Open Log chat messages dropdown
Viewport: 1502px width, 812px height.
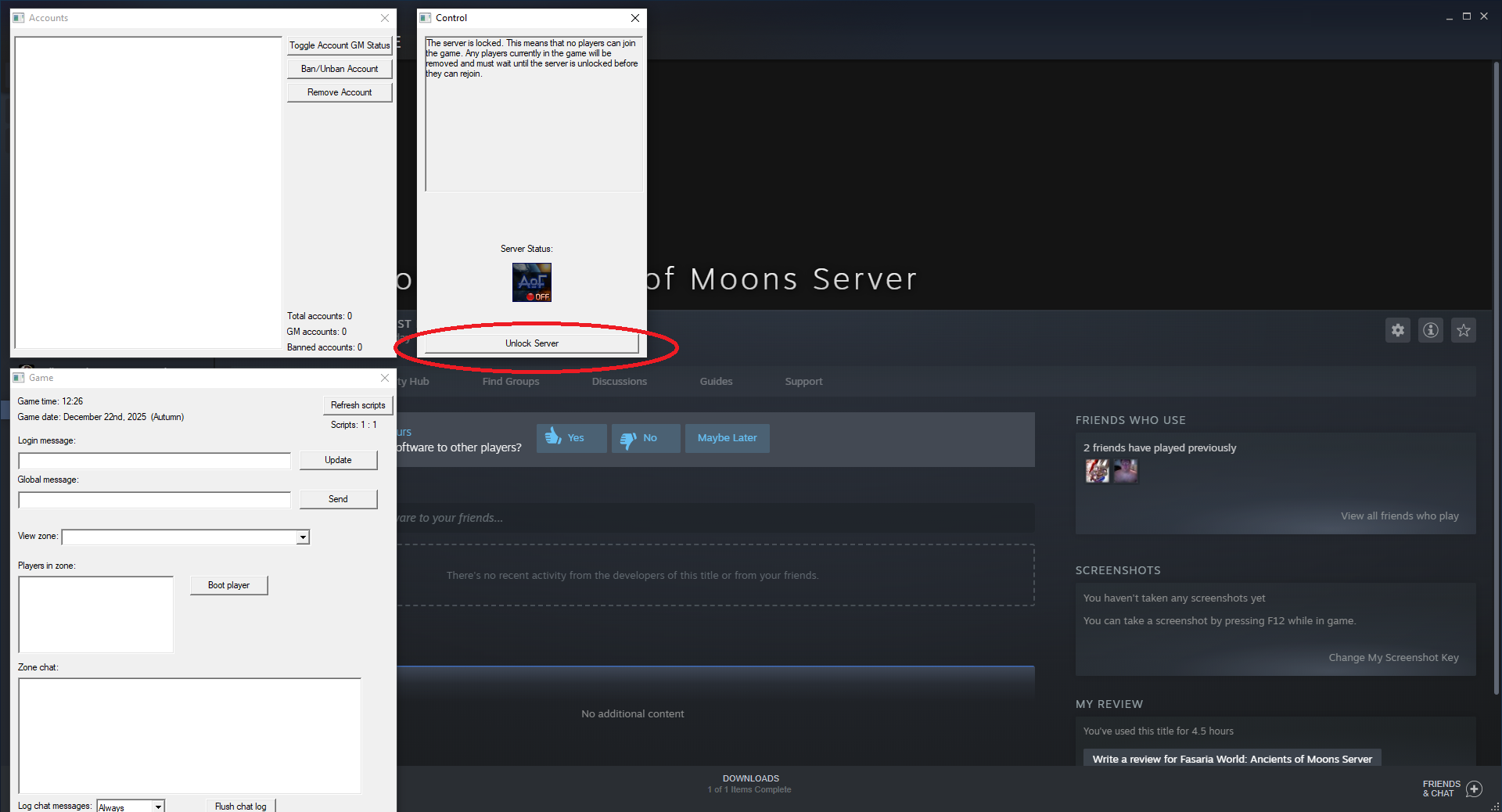158,807
